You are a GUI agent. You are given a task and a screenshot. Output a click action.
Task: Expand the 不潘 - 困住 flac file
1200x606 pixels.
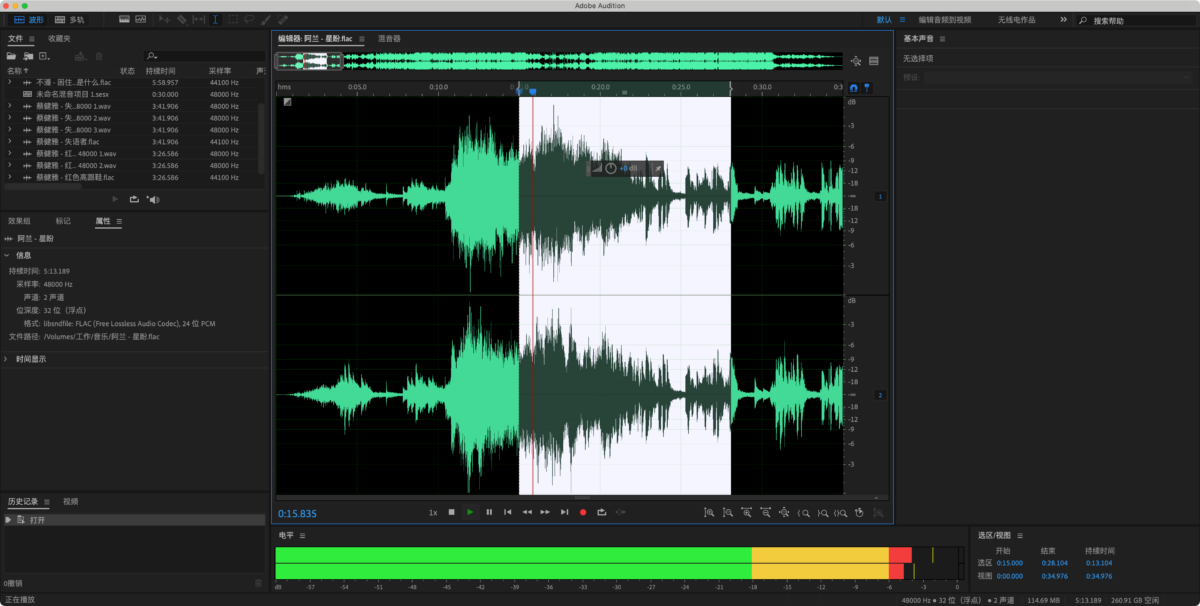(10, 82)
